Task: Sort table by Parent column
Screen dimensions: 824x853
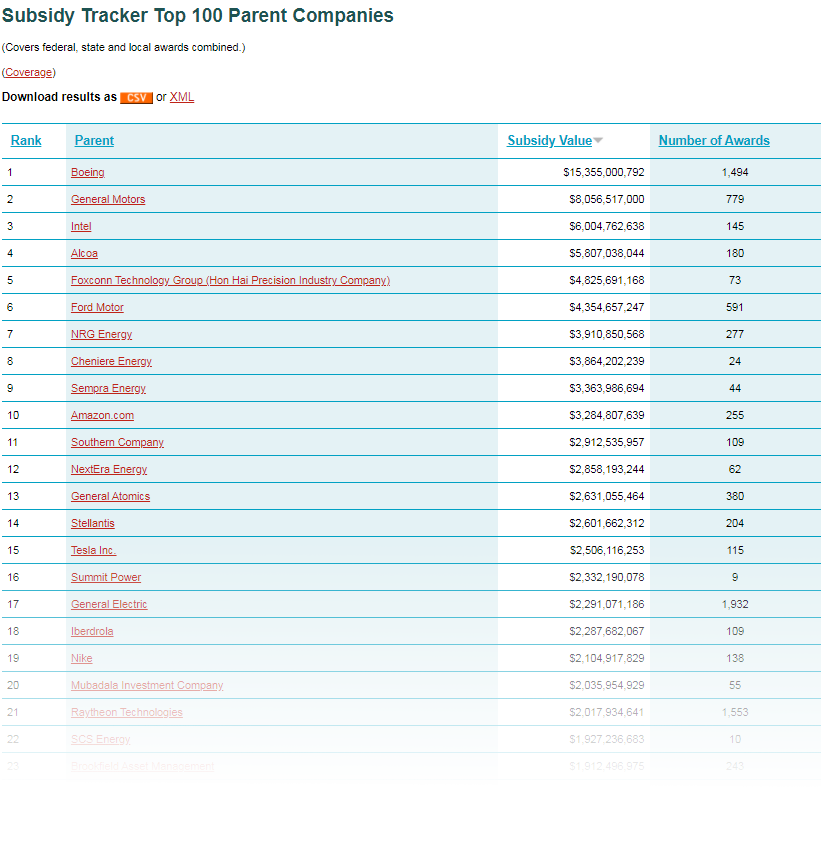Action: 94,140
